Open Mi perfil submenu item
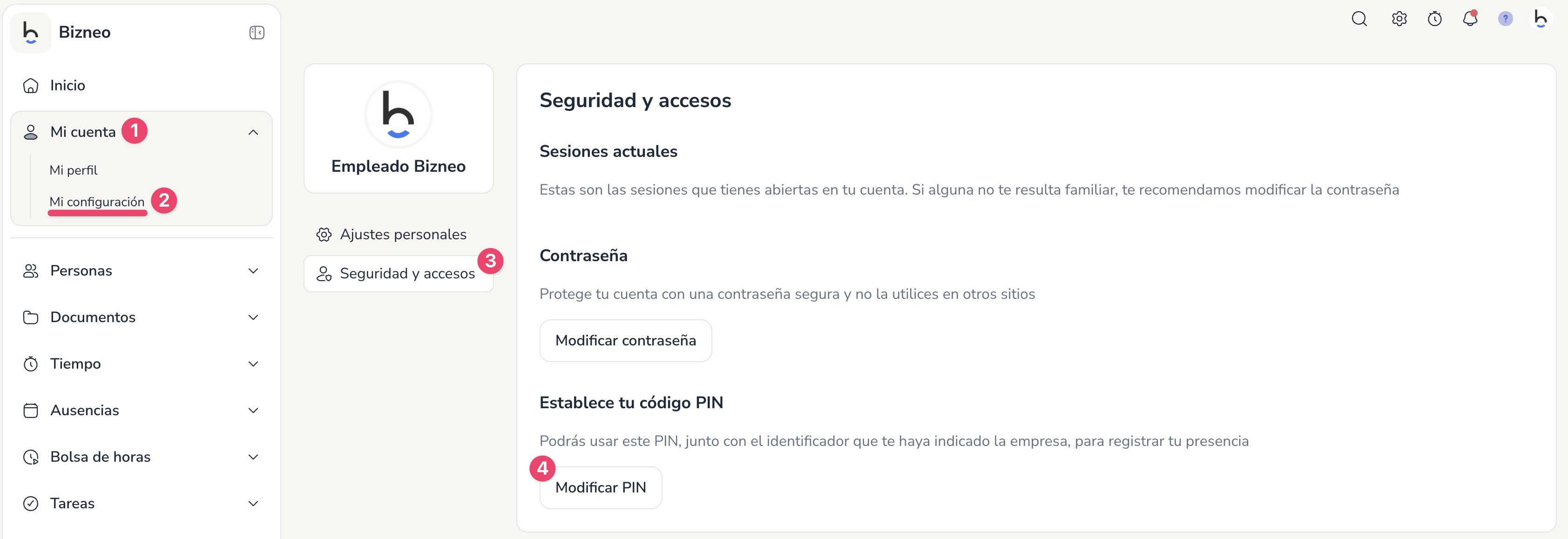1568x539 pixels. tap(73, 170)
